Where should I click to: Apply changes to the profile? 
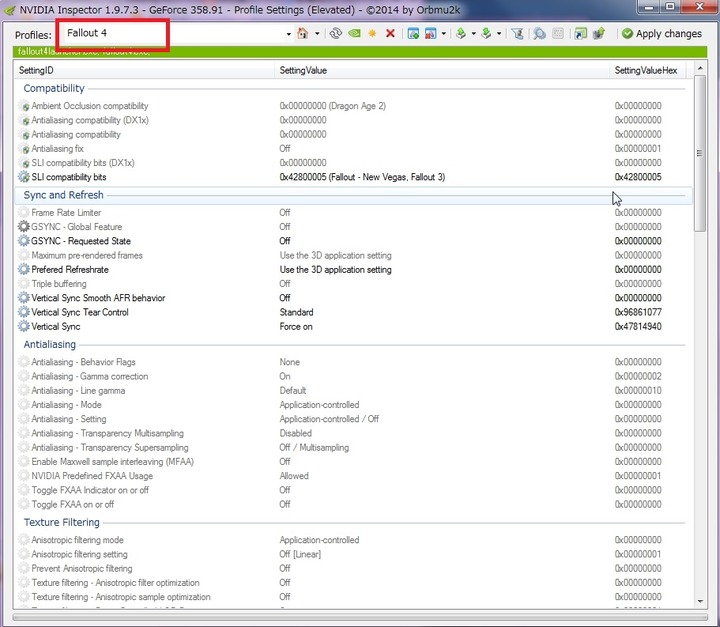(662, 34)
